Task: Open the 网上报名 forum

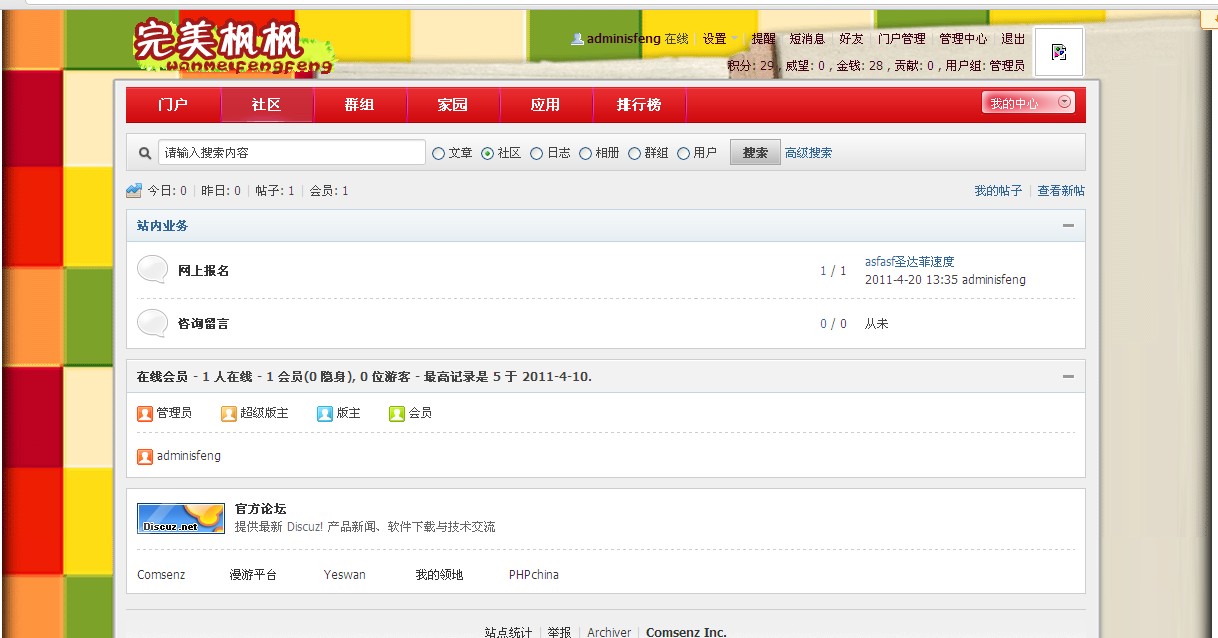Action: (x=203, y=271)
